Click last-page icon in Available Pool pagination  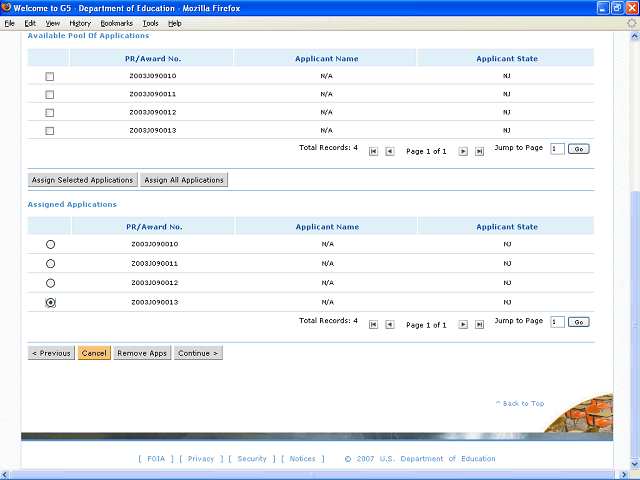(x=479, y=152)
